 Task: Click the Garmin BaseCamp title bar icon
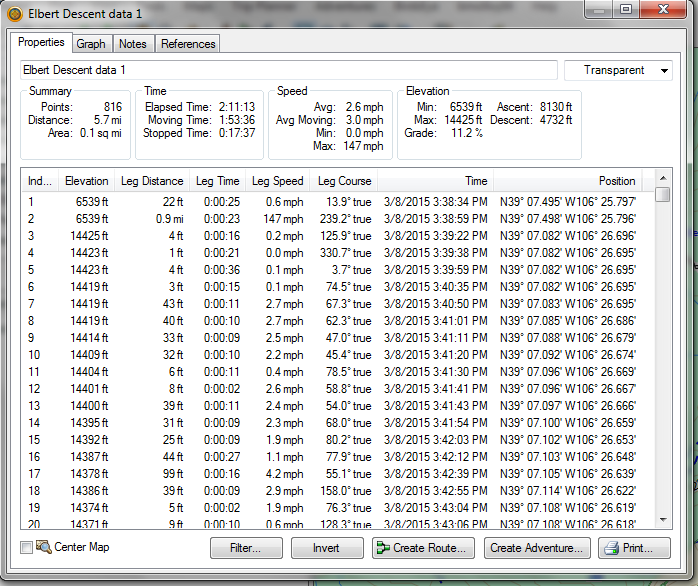click(15, 14)
